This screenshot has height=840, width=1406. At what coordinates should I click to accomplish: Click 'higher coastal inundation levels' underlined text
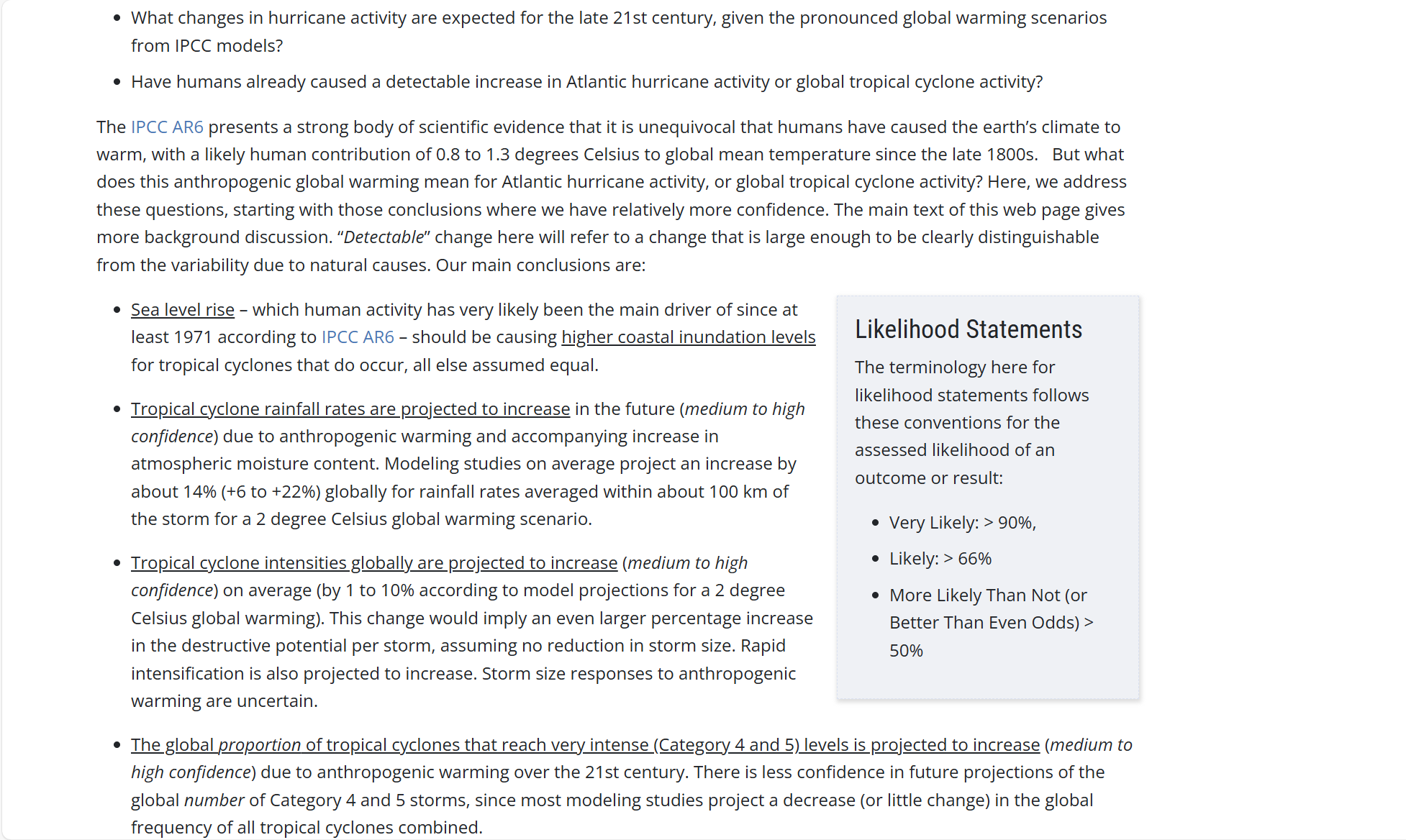pos(688,337)
